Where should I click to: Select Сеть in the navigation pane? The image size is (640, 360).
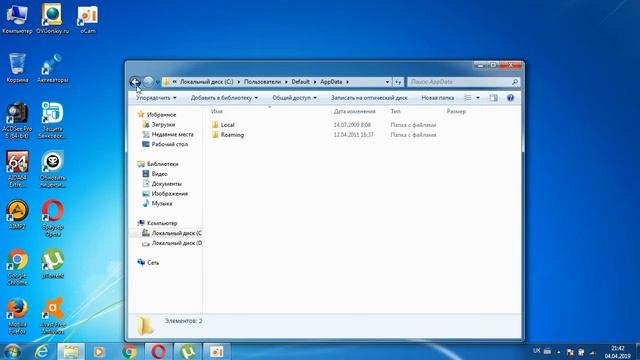coord(153,263)
